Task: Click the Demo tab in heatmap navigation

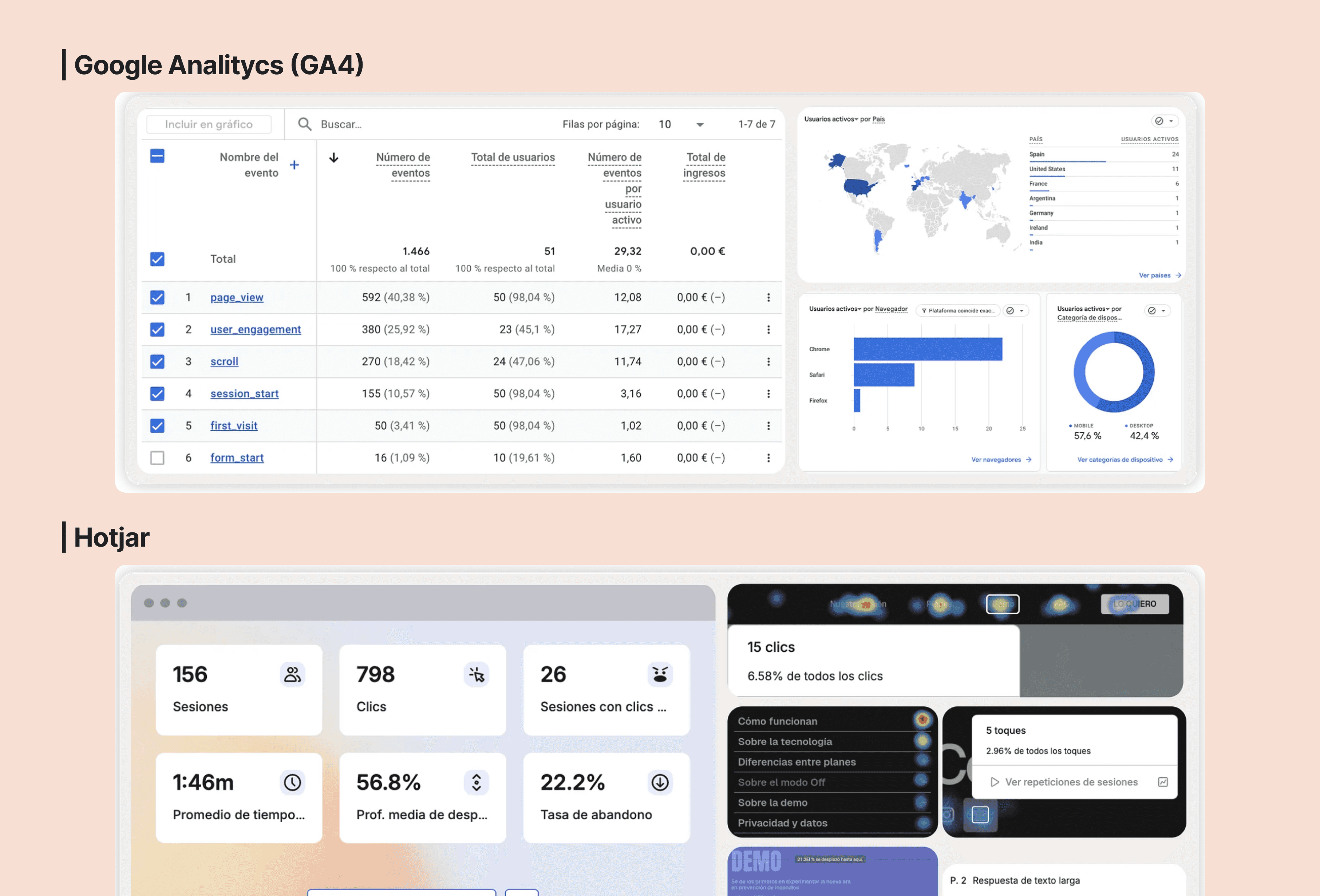Action: point(1003,603)
